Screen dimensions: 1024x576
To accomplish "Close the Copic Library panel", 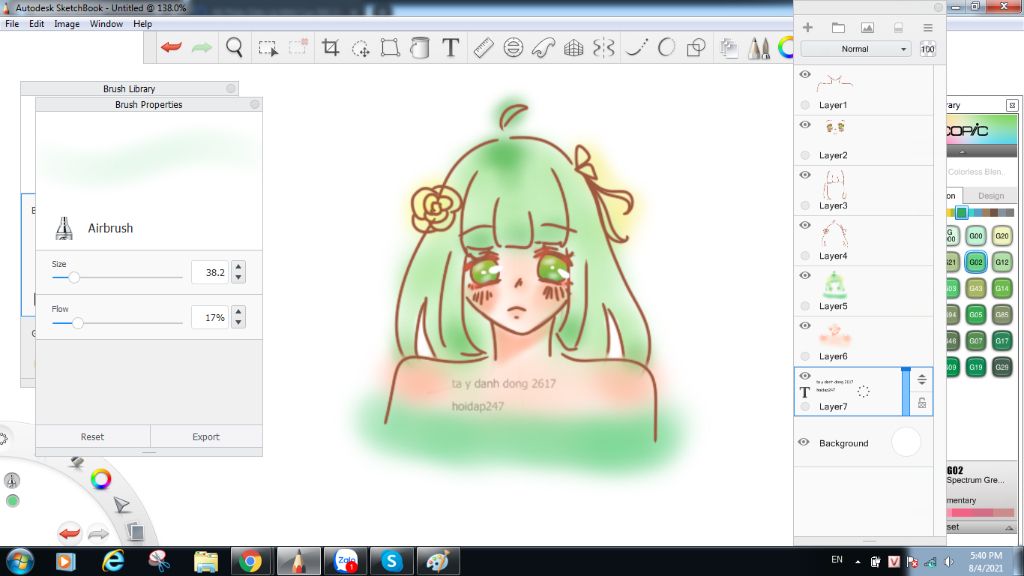I will 1012,105.
